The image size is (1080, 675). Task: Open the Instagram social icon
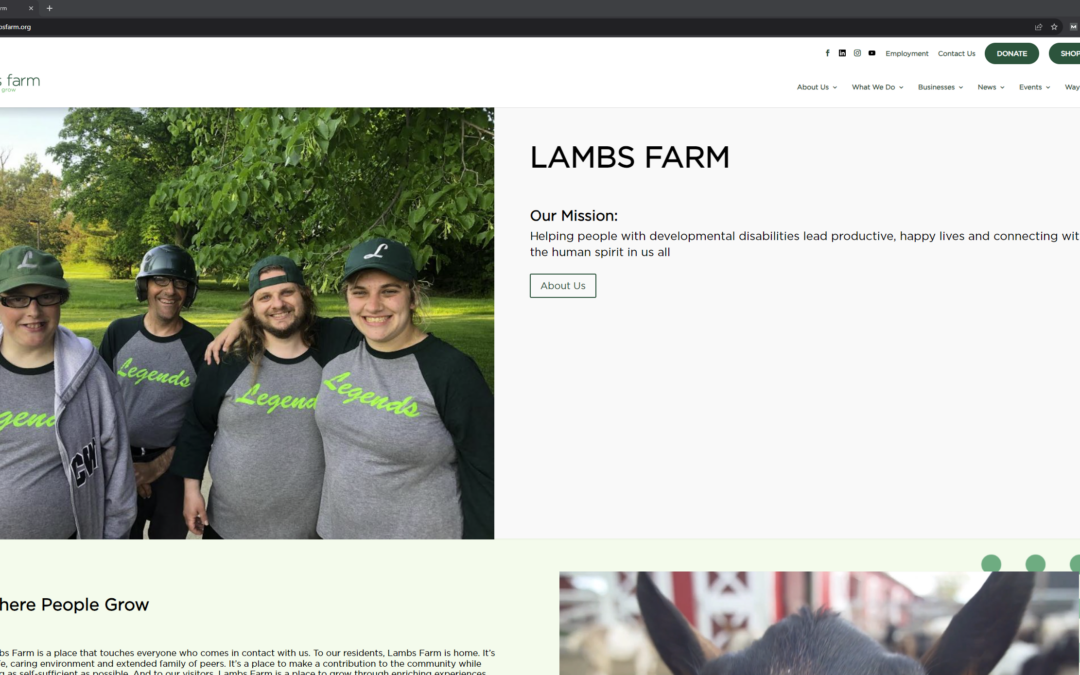pyautogui.click(x=857, y=53)
